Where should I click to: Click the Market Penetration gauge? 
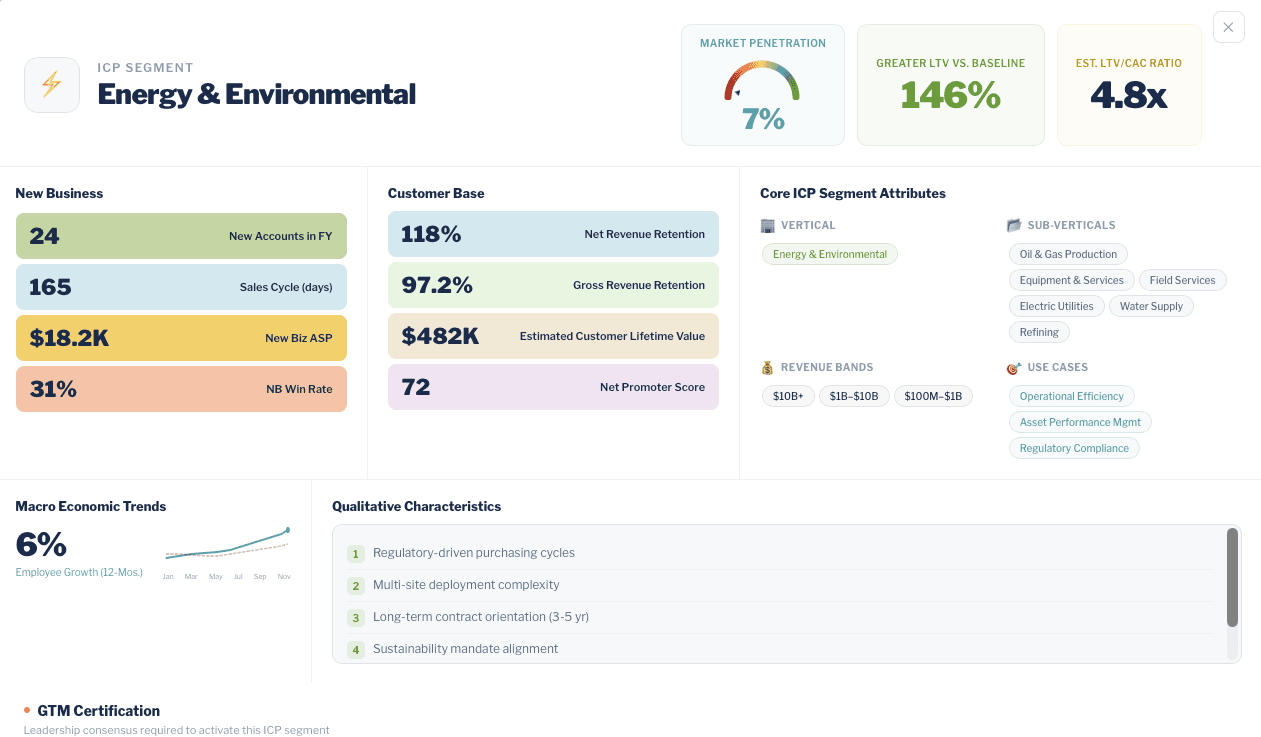762,85
